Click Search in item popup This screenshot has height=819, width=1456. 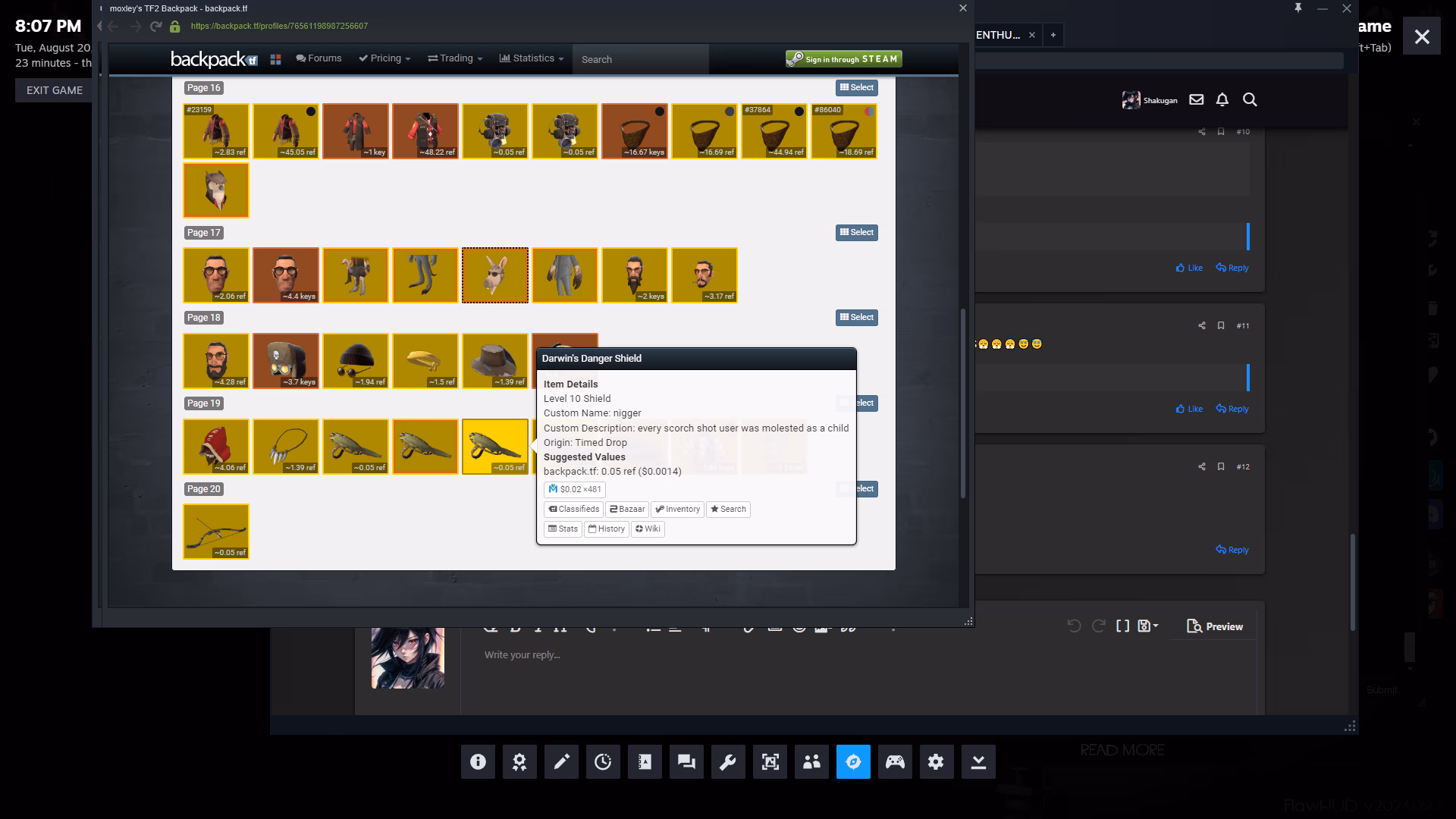pos(728,509)
